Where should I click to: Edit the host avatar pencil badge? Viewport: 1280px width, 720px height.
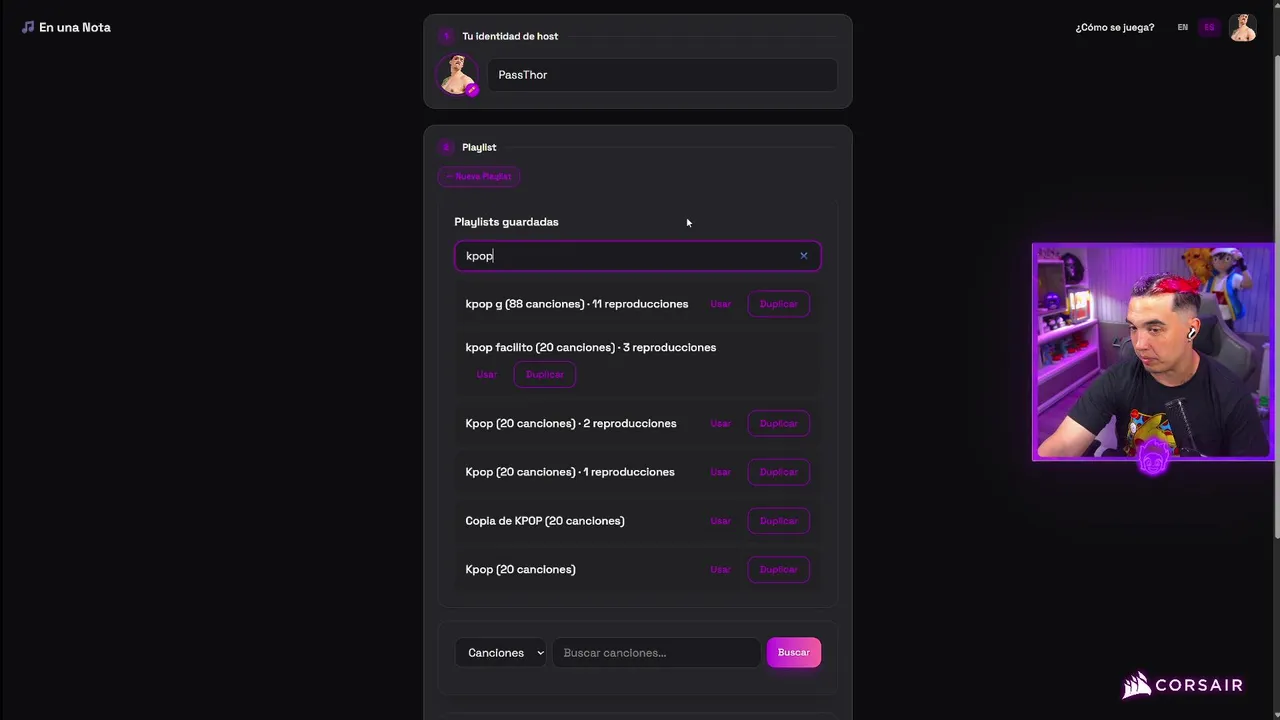coord(472,90)
